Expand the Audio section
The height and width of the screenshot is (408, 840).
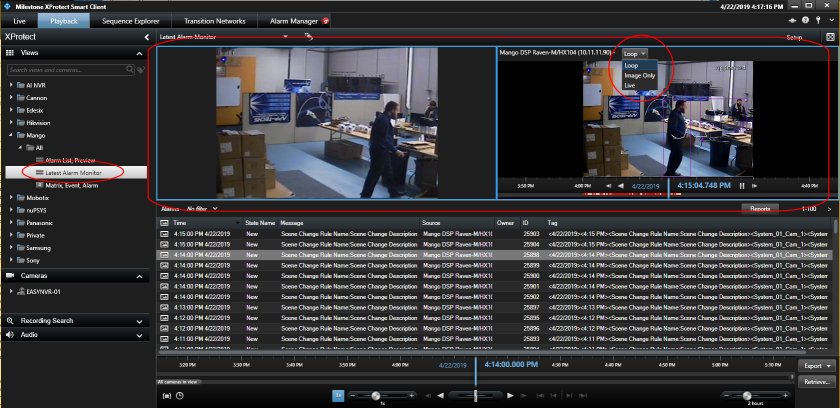[x=139, y=336]
